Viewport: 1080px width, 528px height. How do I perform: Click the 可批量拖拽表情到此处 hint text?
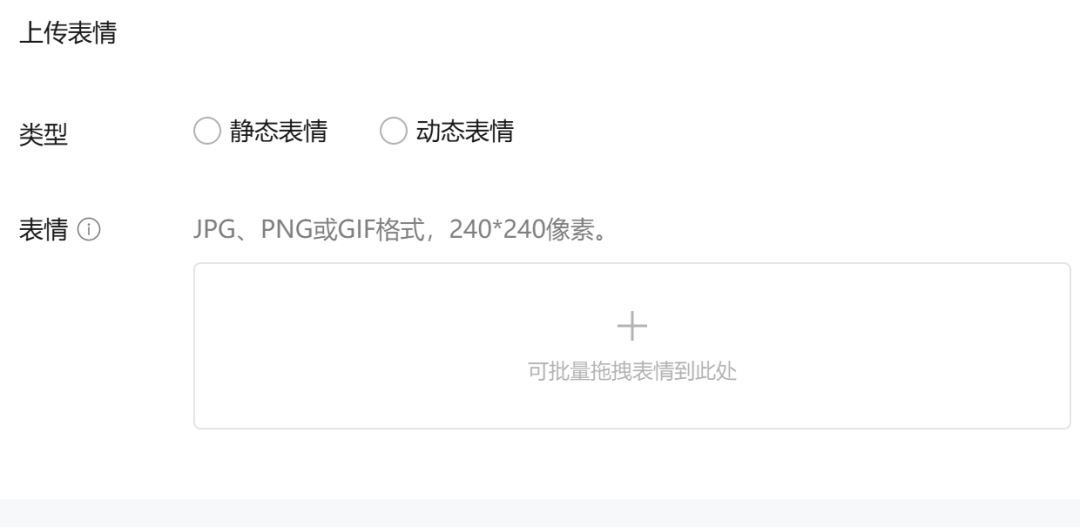[x=632, y=371]
